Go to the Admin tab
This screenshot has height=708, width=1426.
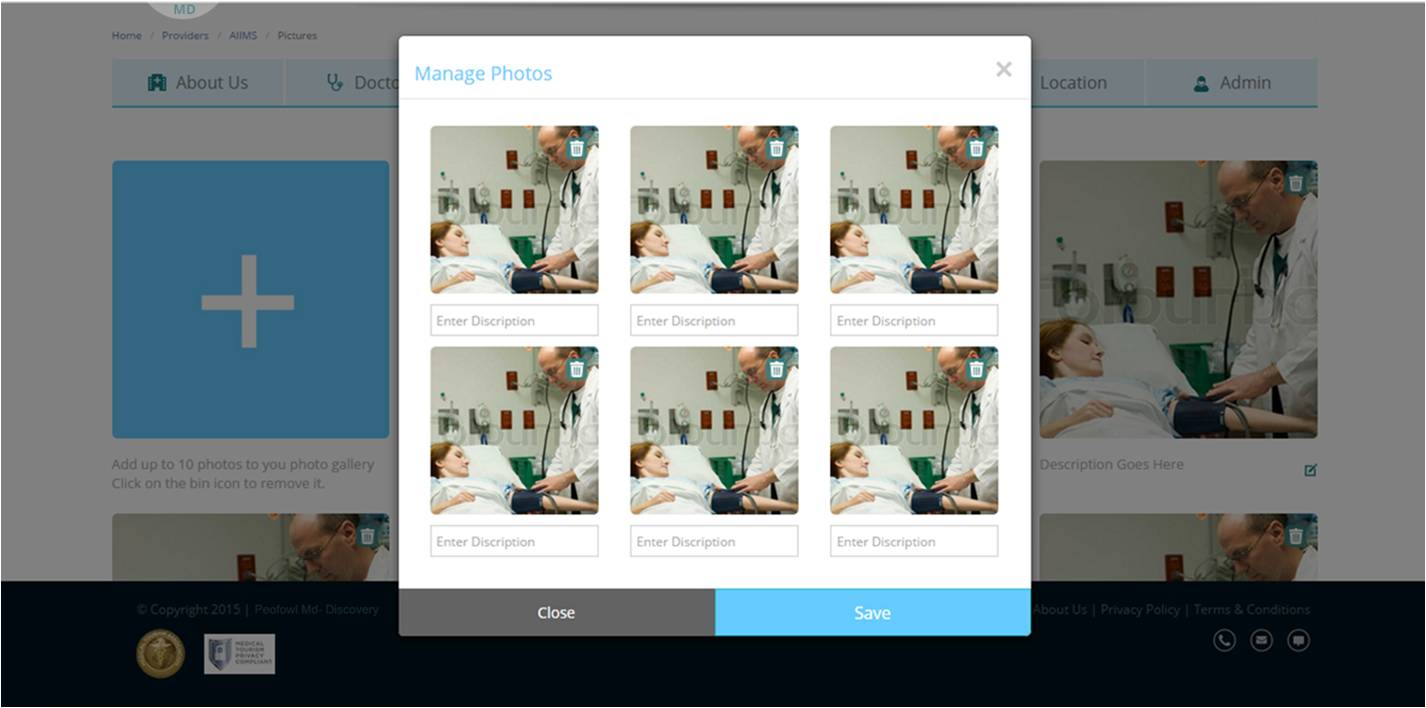click(1232, 83)
